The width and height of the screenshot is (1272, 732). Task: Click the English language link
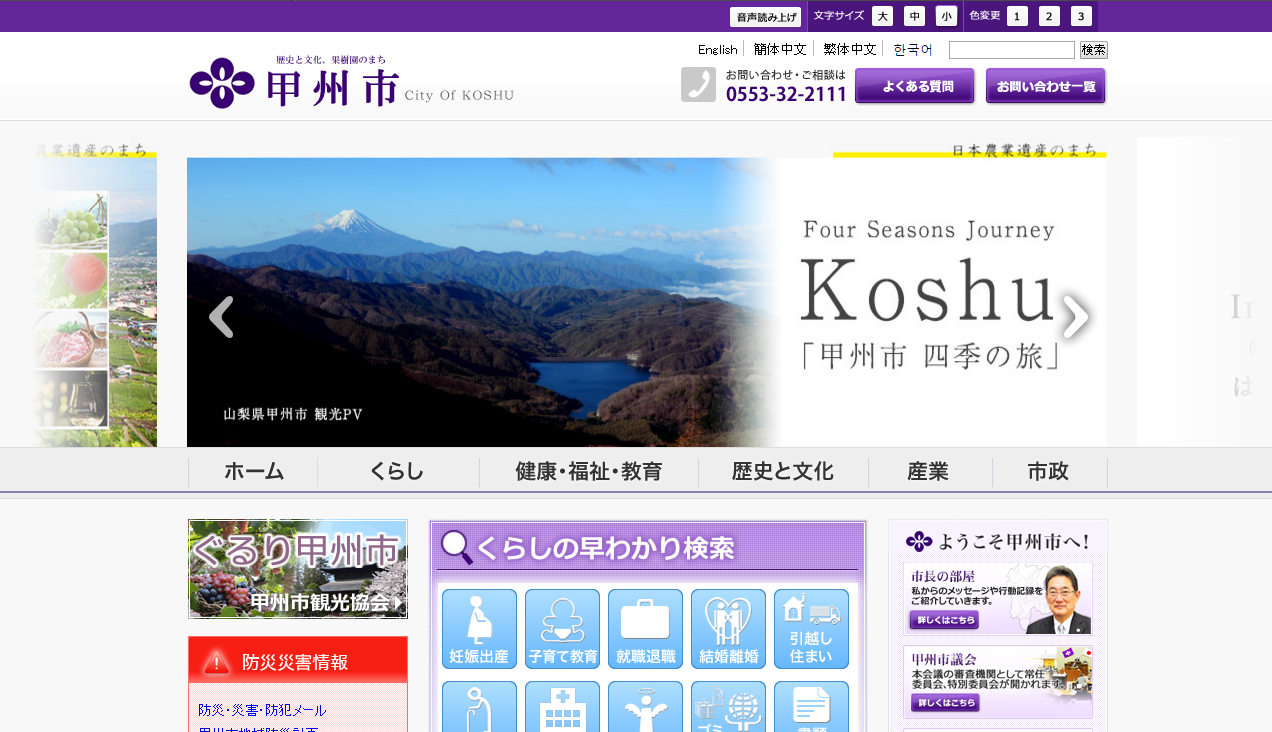[717, 50]
